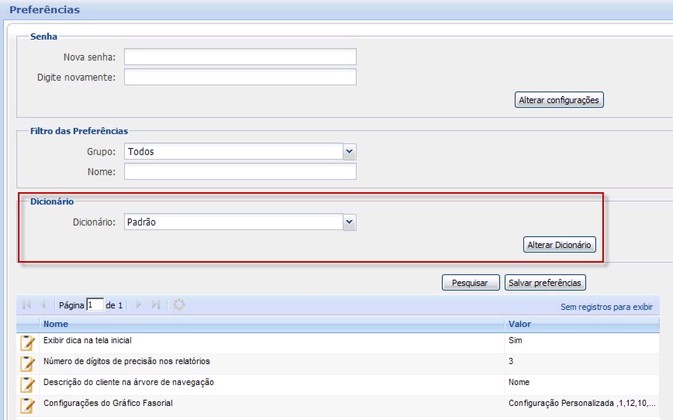
Task: Sort by the Nome column header
Action: pos(56,325)
